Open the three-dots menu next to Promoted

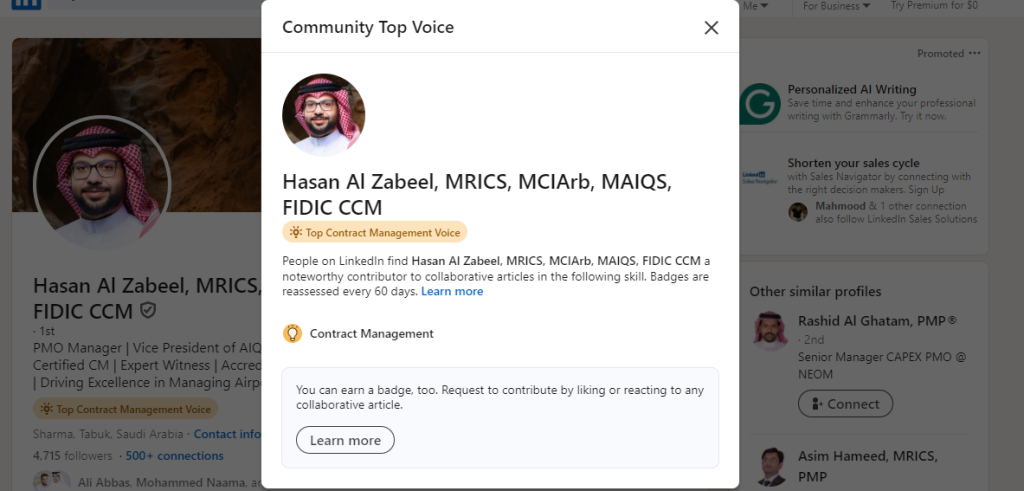point(975,54)
